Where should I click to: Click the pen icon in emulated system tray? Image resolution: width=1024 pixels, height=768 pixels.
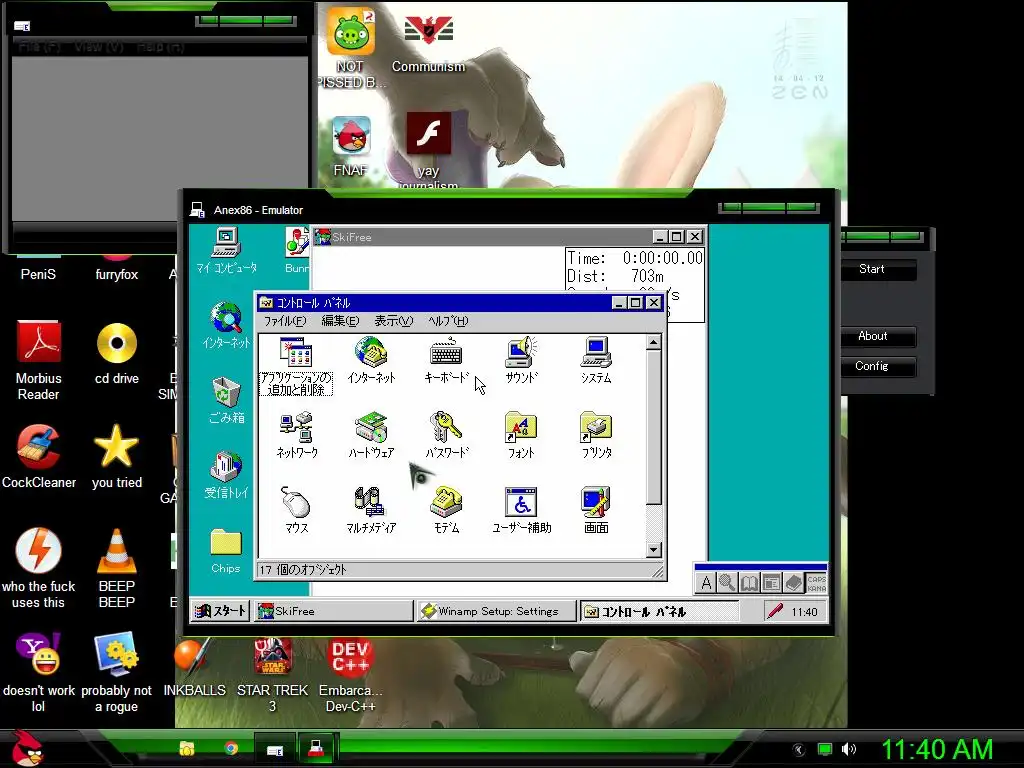[775, 611]
